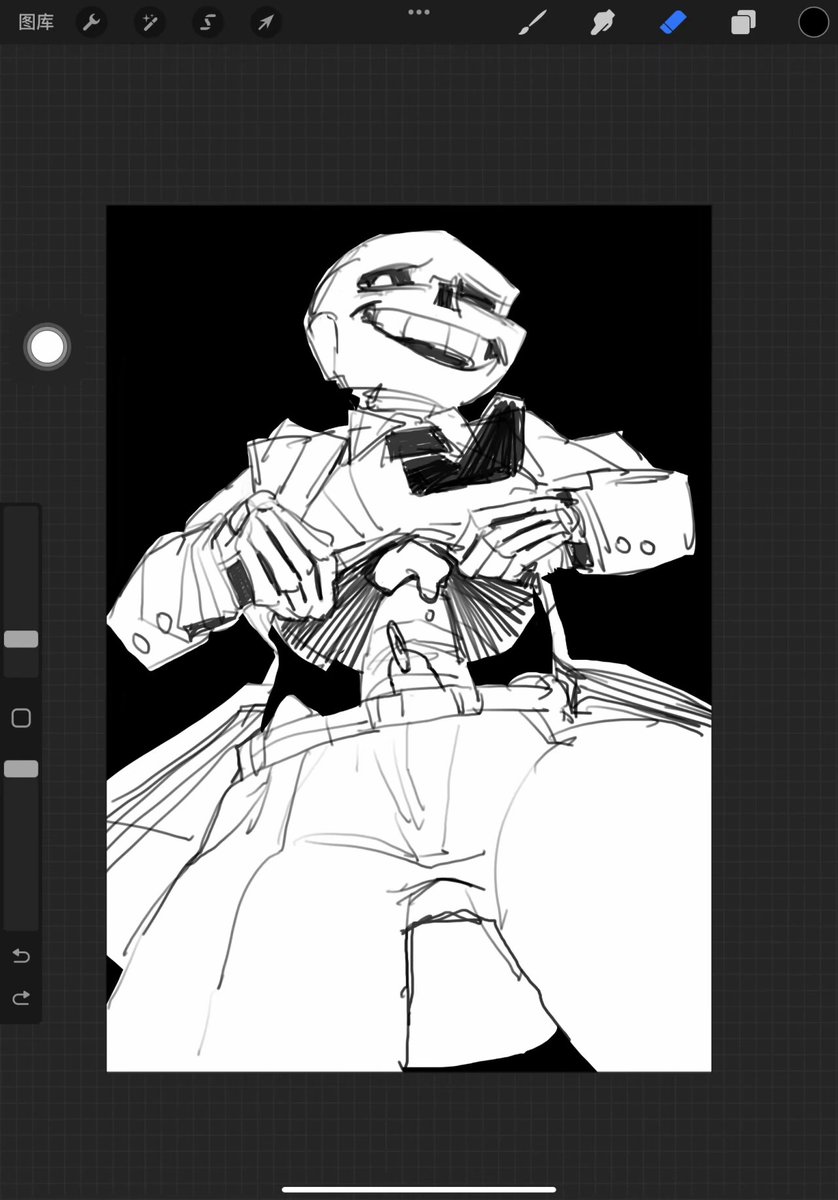Undo the last stroke
Screen dimensions: 838x1200
21,956
